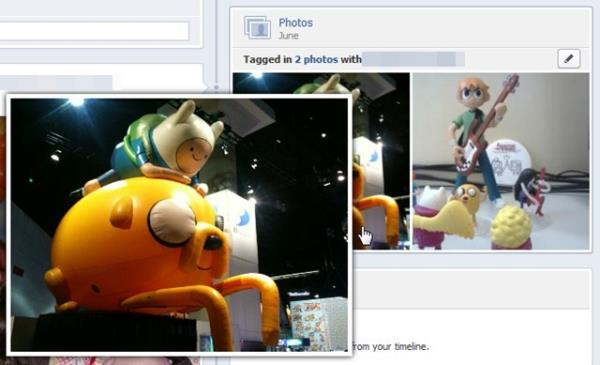Click the partially covered Jake photo thumbnail
The width and height of the screenshot is (600, 365).
pos(380,161)
